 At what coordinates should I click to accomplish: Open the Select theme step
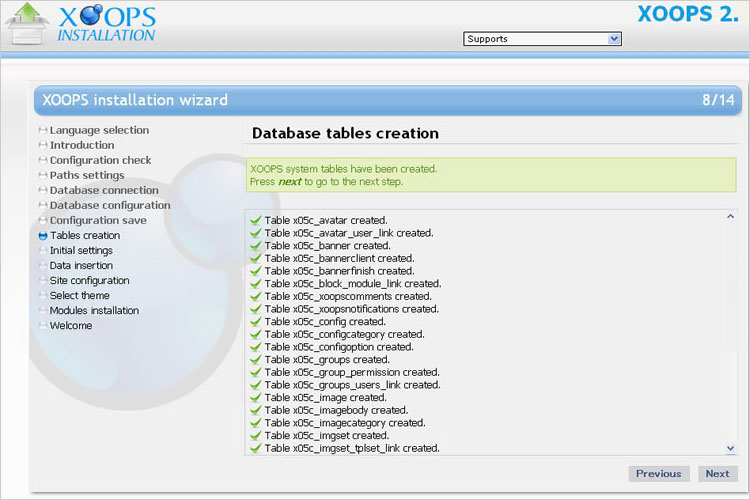(79, 295)
